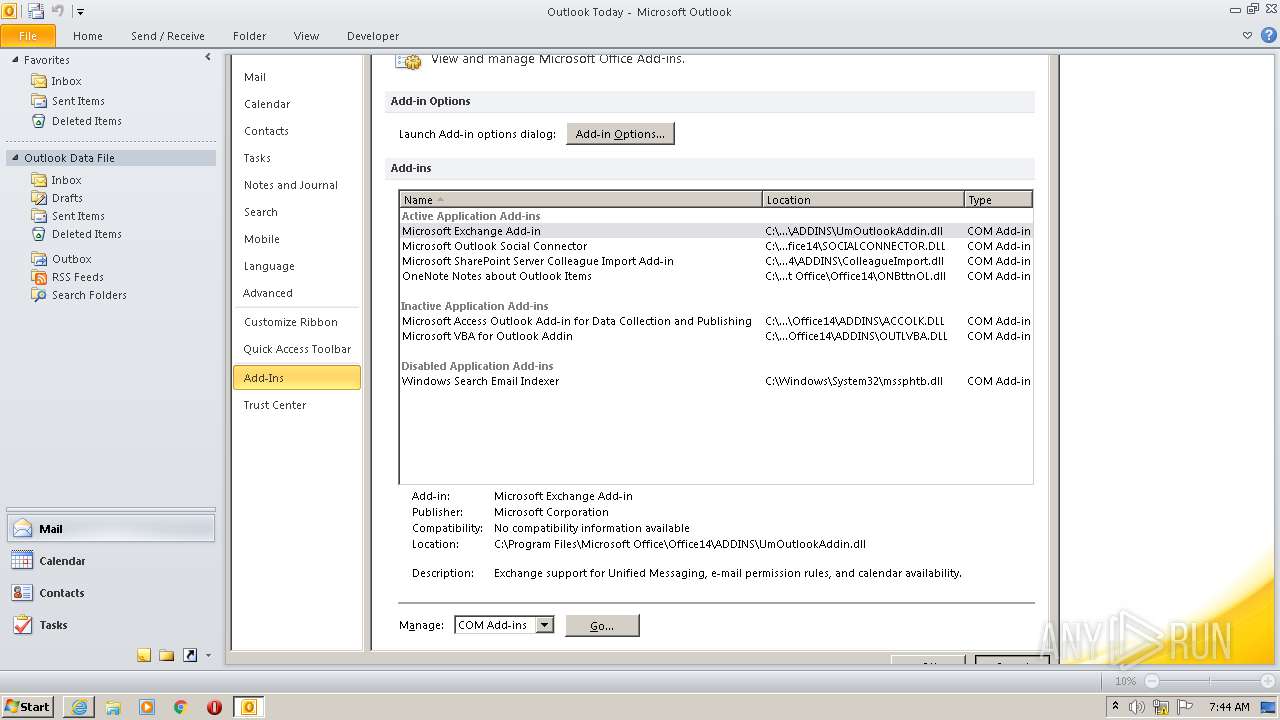The width and height of the screenshot is (1280, 720).
Task: Click the volume speaker tray icon
Action: (x=1138, y=707)
